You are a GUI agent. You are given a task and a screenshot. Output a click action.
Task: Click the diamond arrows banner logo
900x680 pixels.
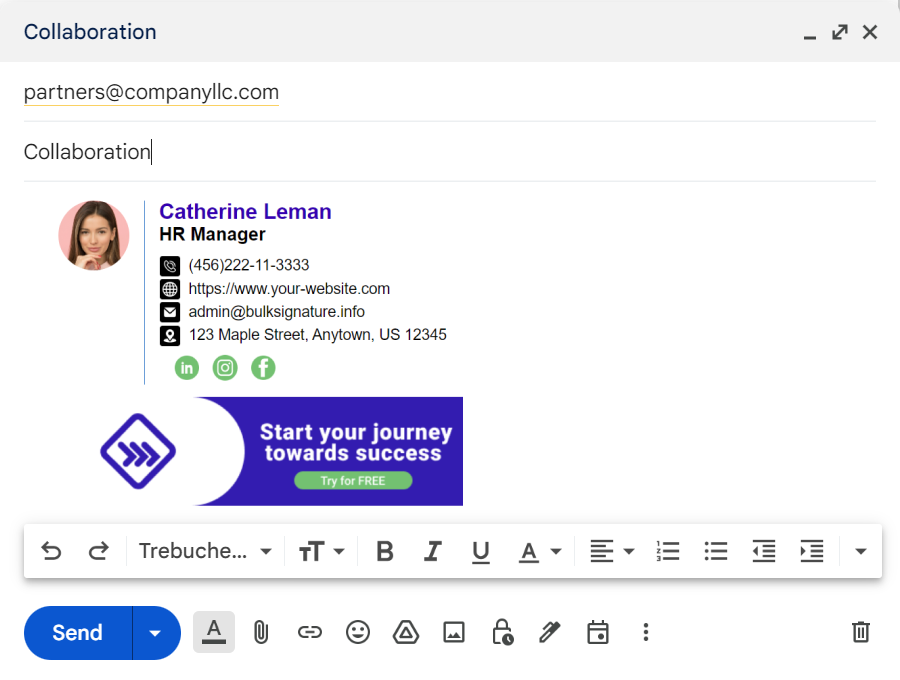pos(138,451)
